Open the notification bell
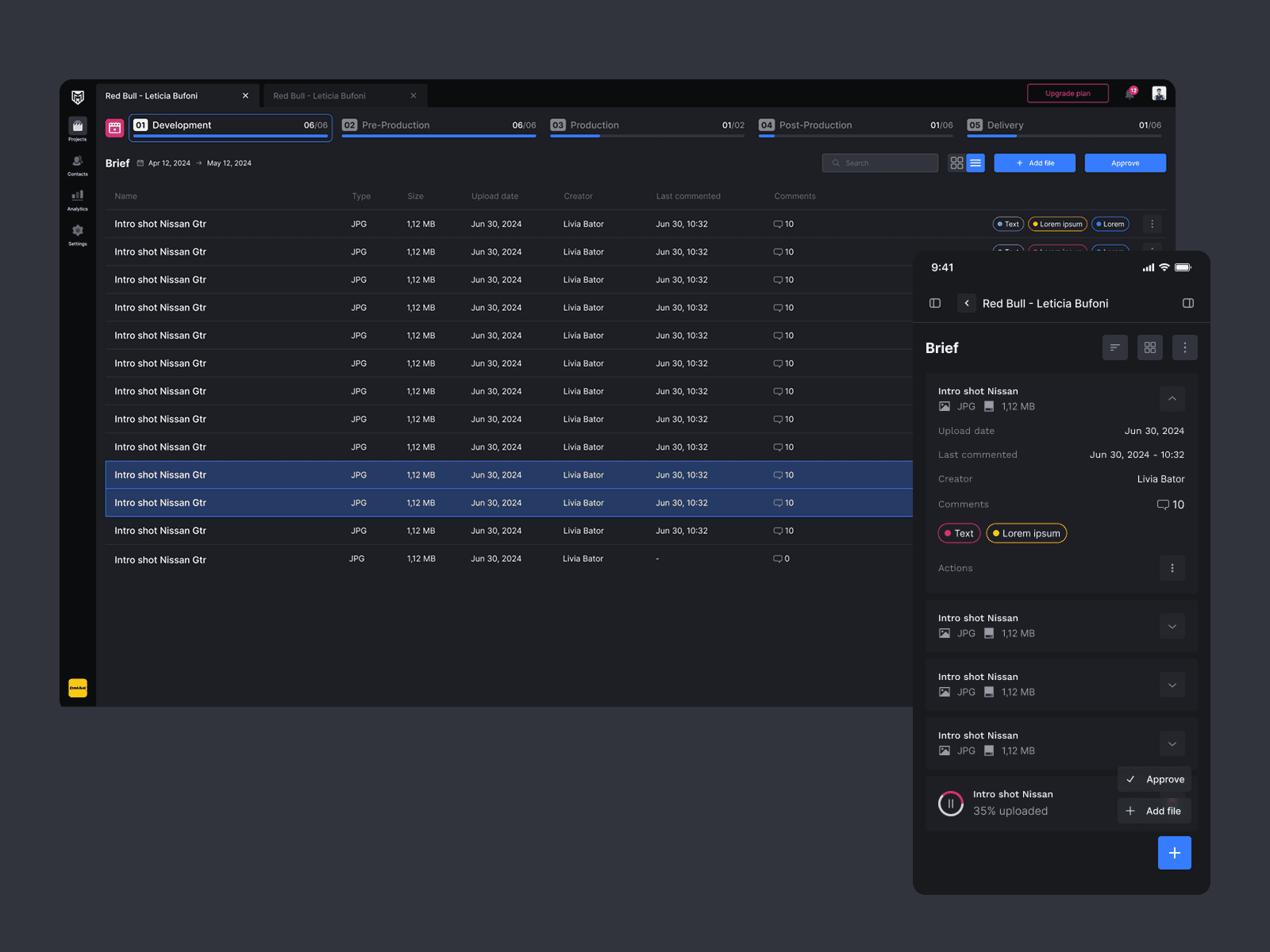Viewport: 1270px width, 952px height. pos(1130,94)
